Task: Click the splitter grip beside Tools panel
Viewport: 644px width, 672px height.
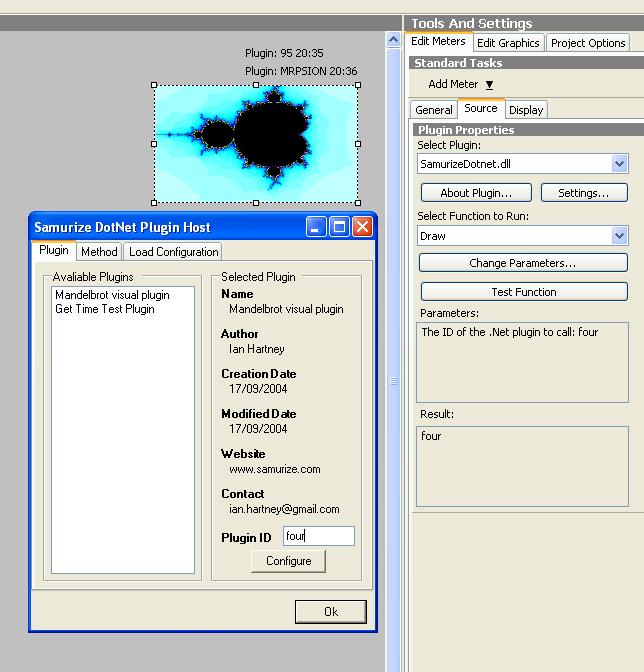Action: [393, 381]
